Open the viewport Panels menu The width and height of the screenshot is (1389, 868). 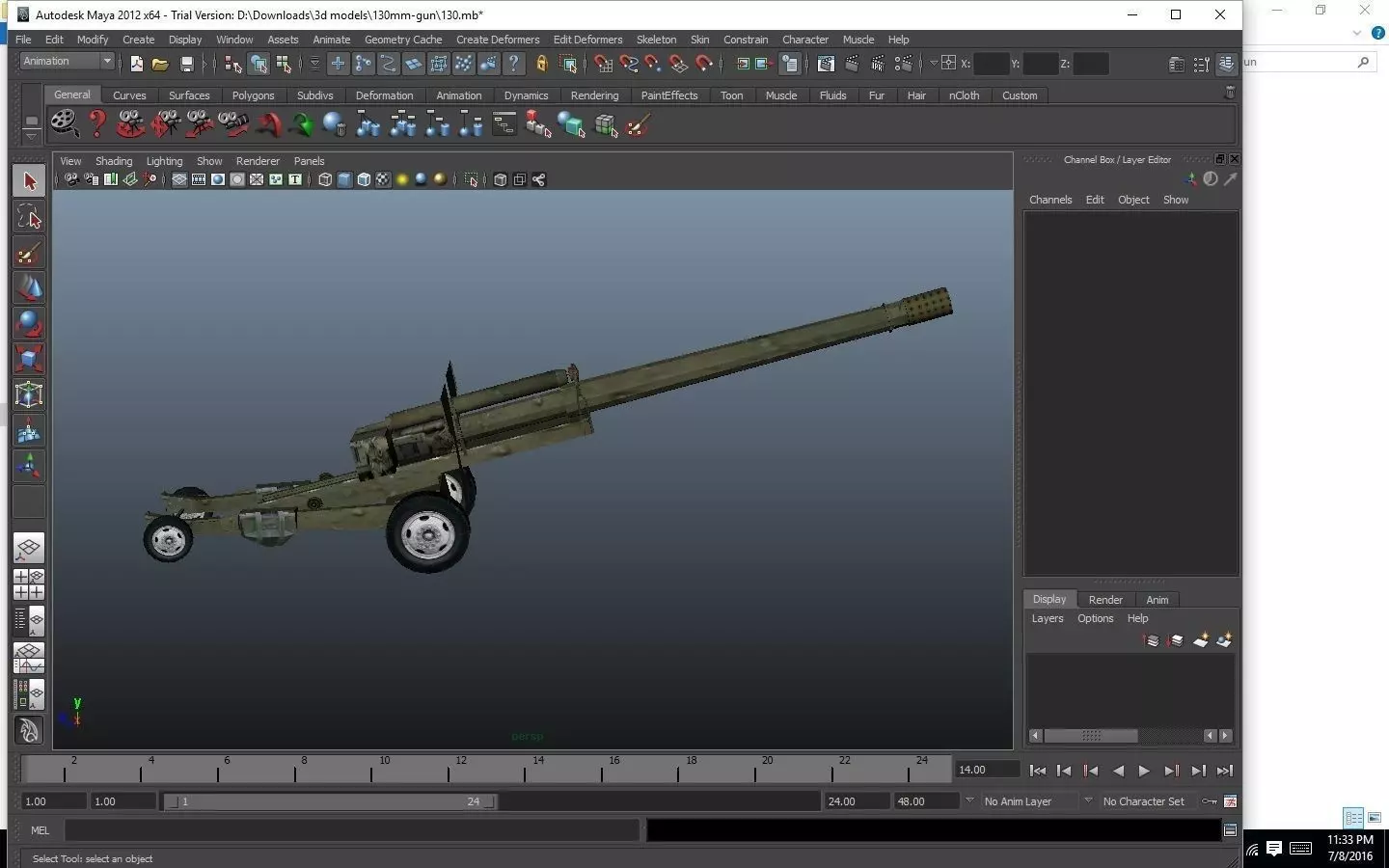[309, 161]
